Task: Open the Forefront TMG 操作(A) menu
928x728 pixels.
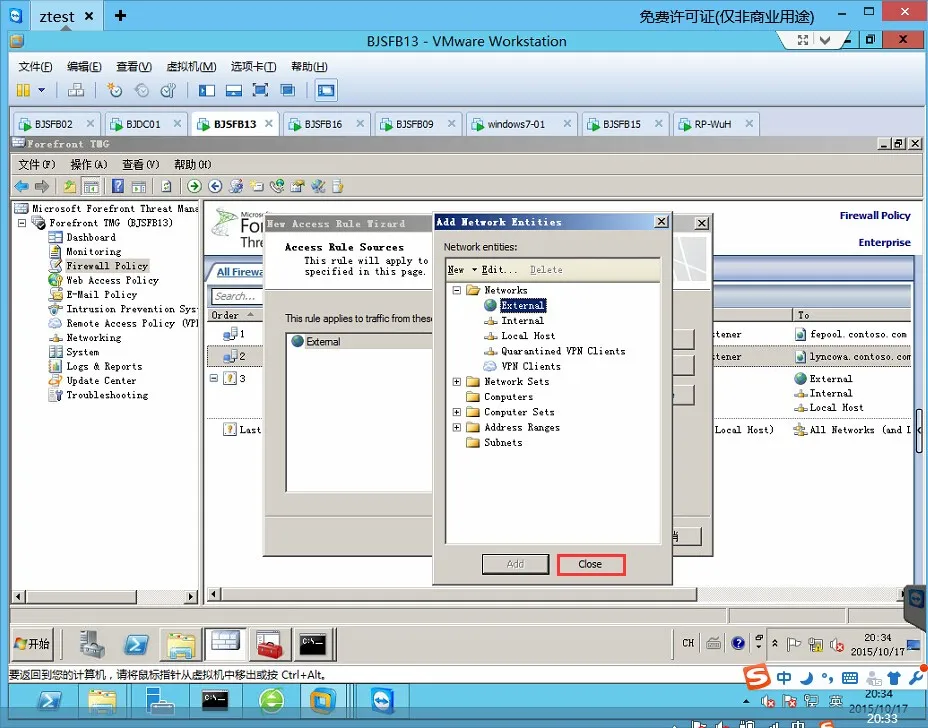Action: [89, 165]
